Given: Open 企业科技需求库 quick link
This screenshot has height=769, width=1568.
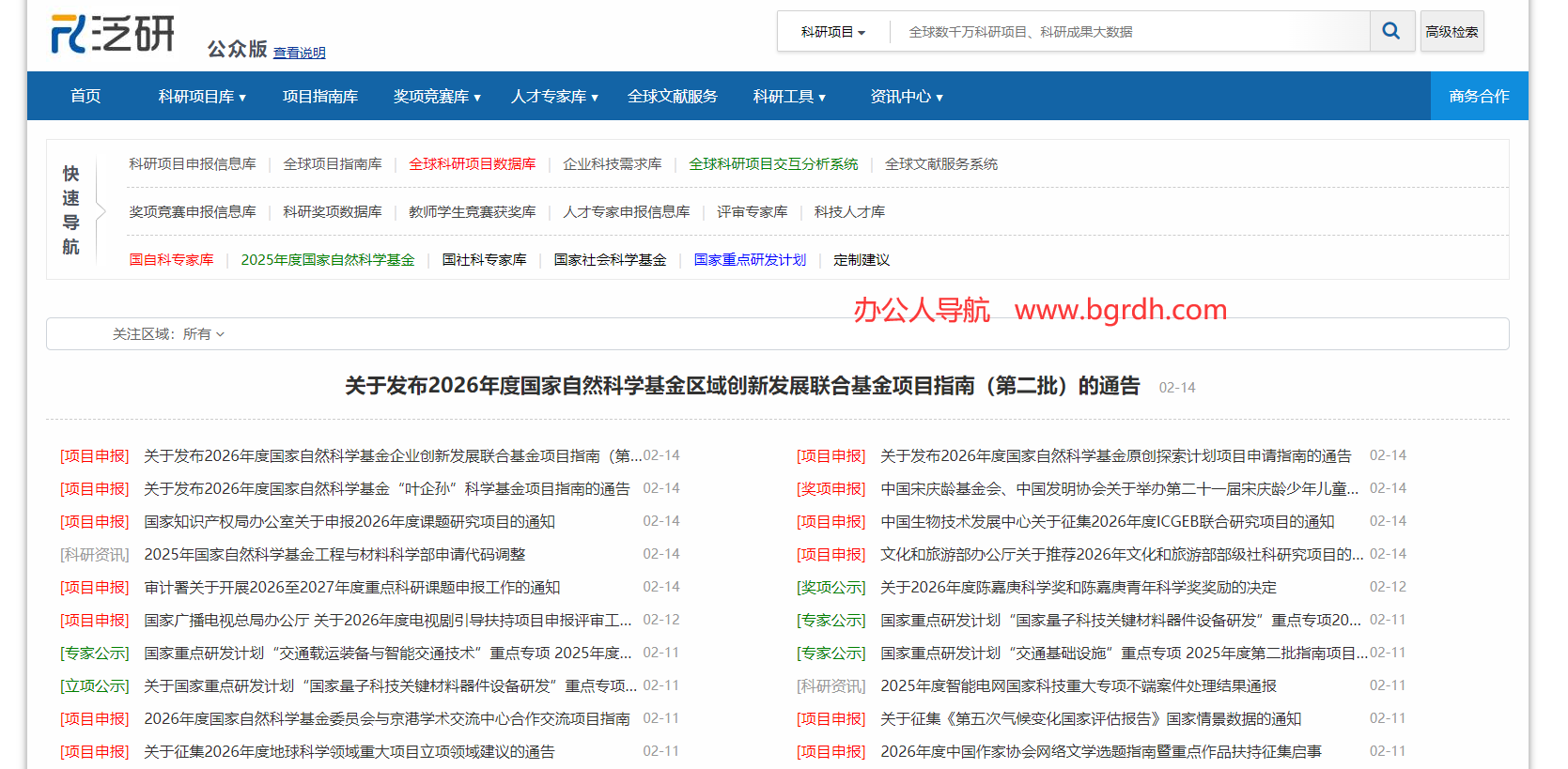Looking at the screenshot, I should tap(613, 164).
